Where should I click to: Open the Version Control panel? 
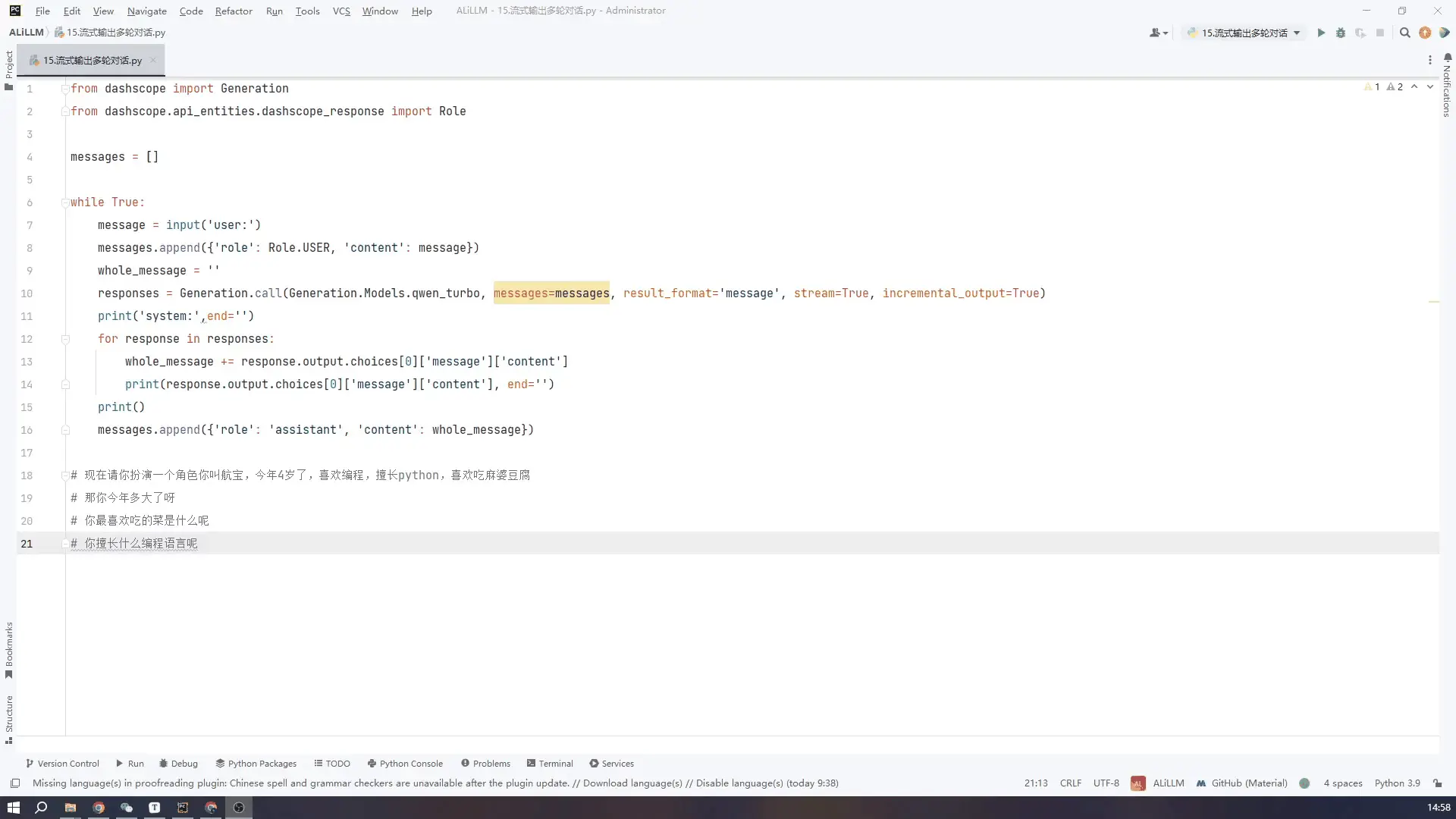pos(61,763)
